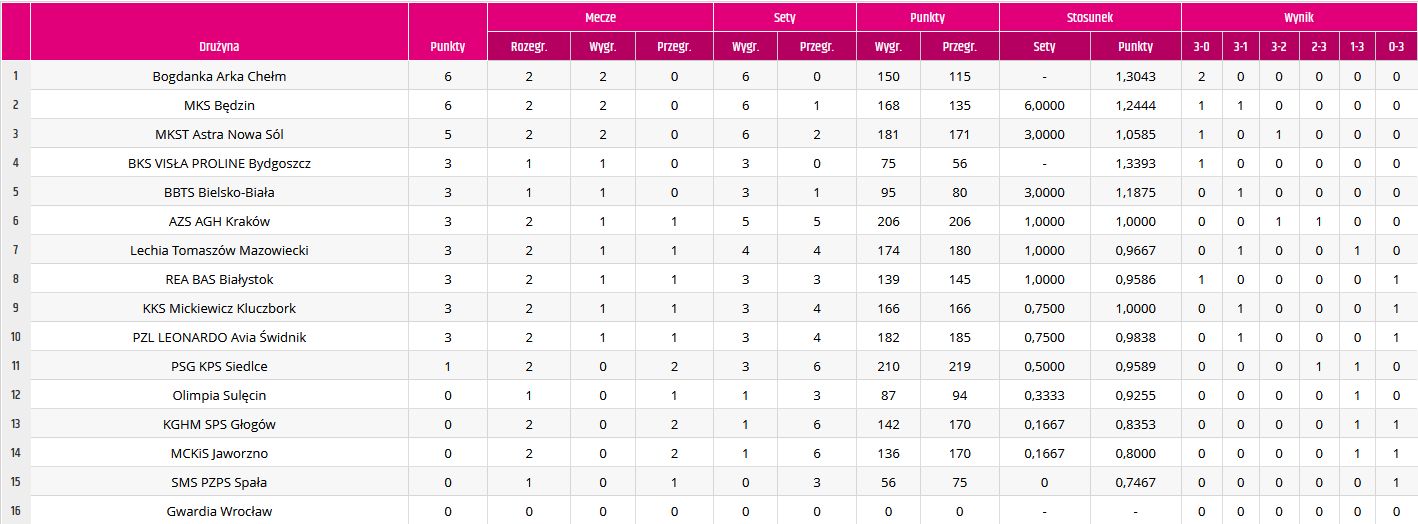
Task: Click the Rozegr. column header
Action: click(x=529, y=46)
